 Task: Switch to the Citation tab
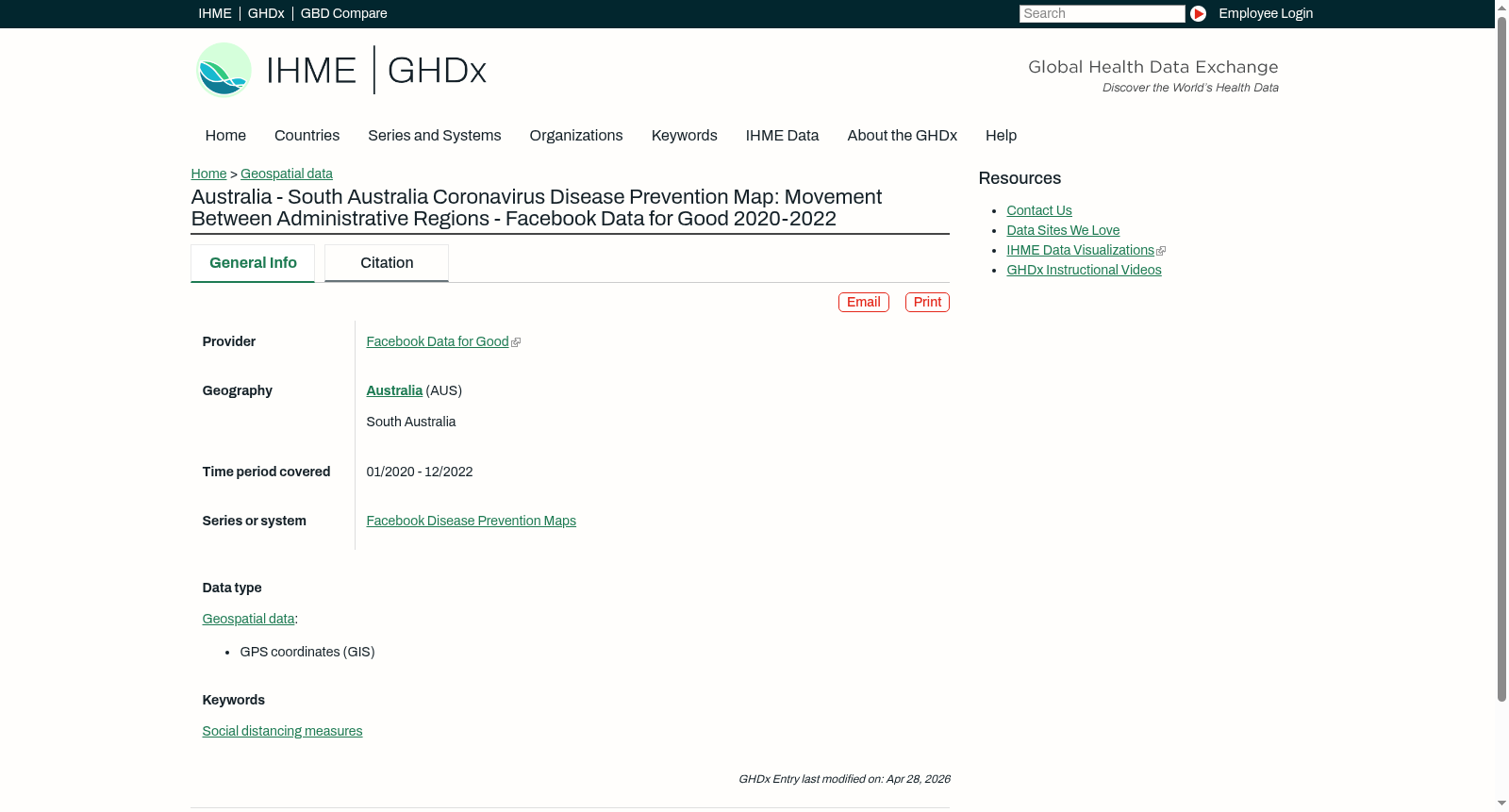tap(387, 263)
